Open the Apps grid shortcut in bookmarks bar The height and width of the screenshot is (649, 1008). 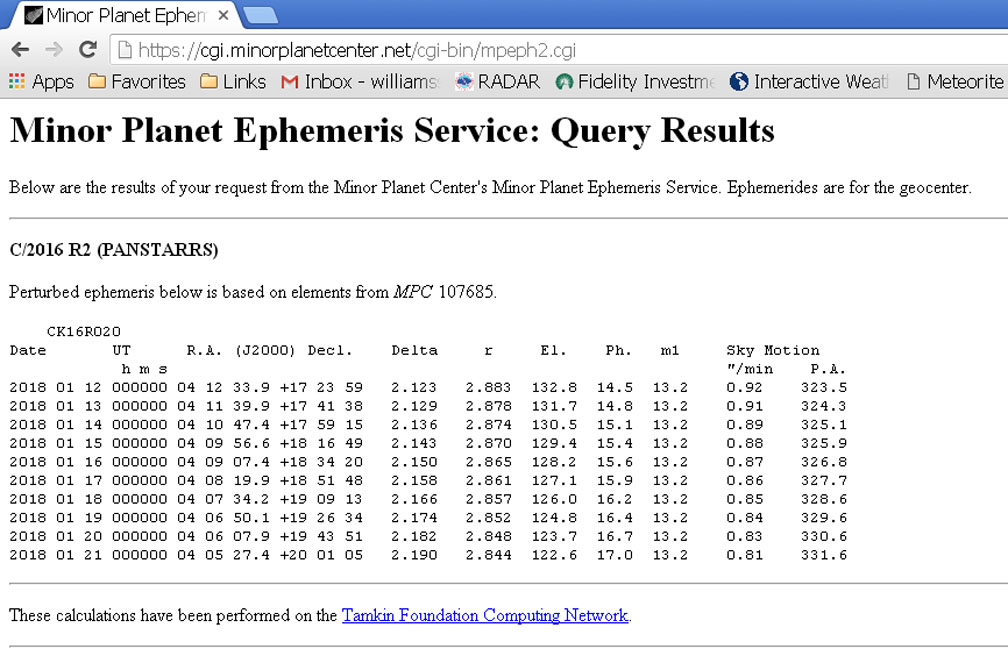pyautogui.click(x=41, y=82)
